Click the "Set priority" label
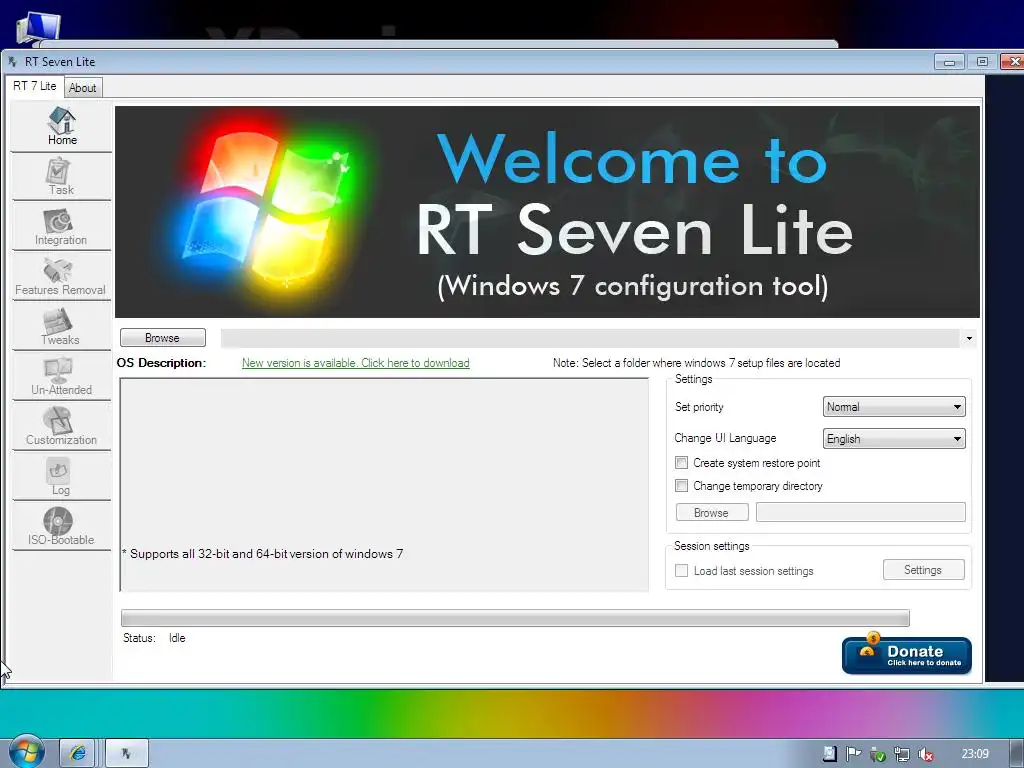This screenshot has height=768, width=1024. 699,407
